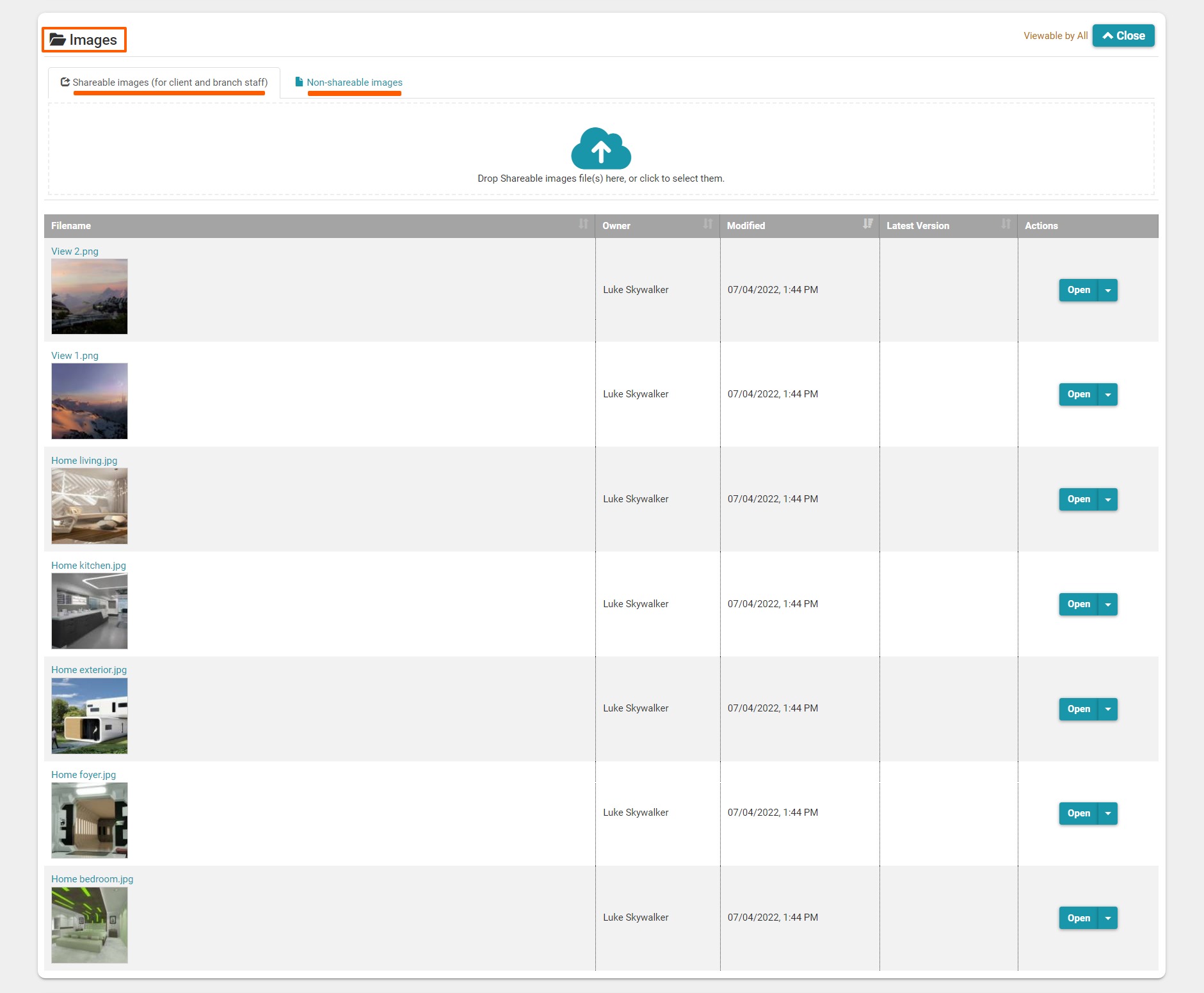Expand action dropdown for Home exterior.jpg
The image size is (1204, 993).
pyautogui.click(x=1108, y=709)
